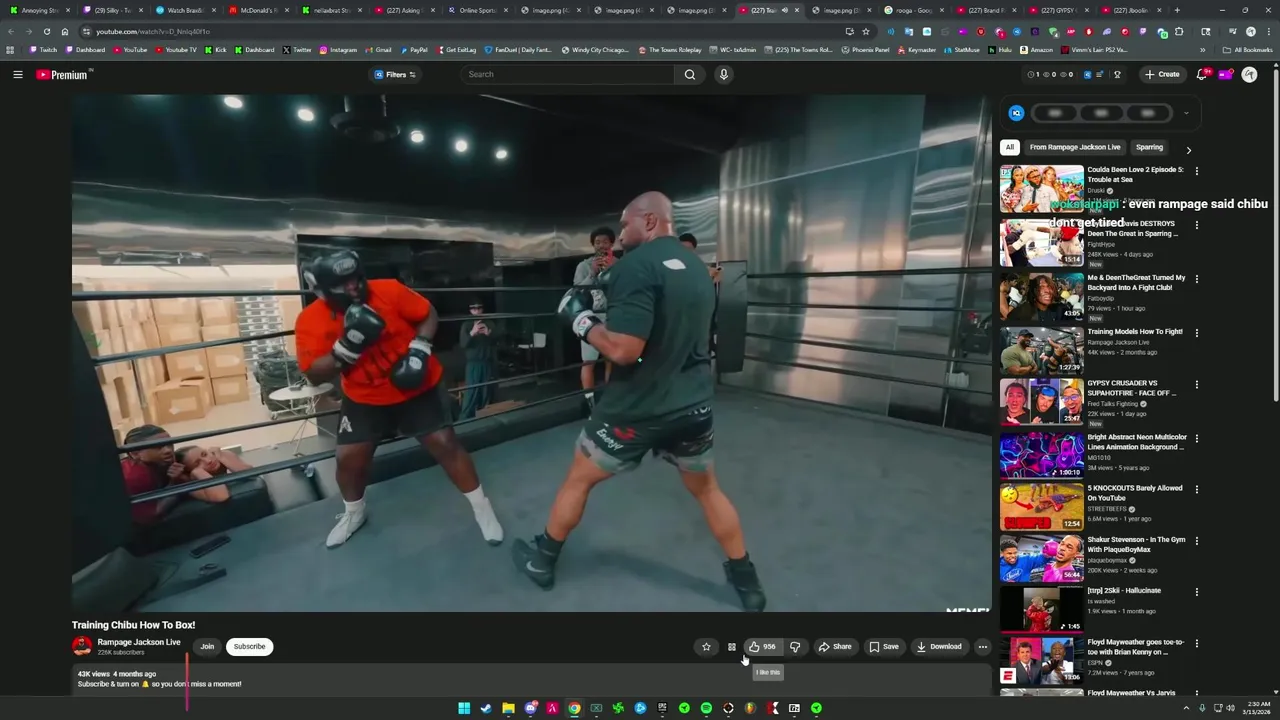Open more actions ellipsis under video
This screenshot has width=1280, height=720.
(x=982, y=647)
